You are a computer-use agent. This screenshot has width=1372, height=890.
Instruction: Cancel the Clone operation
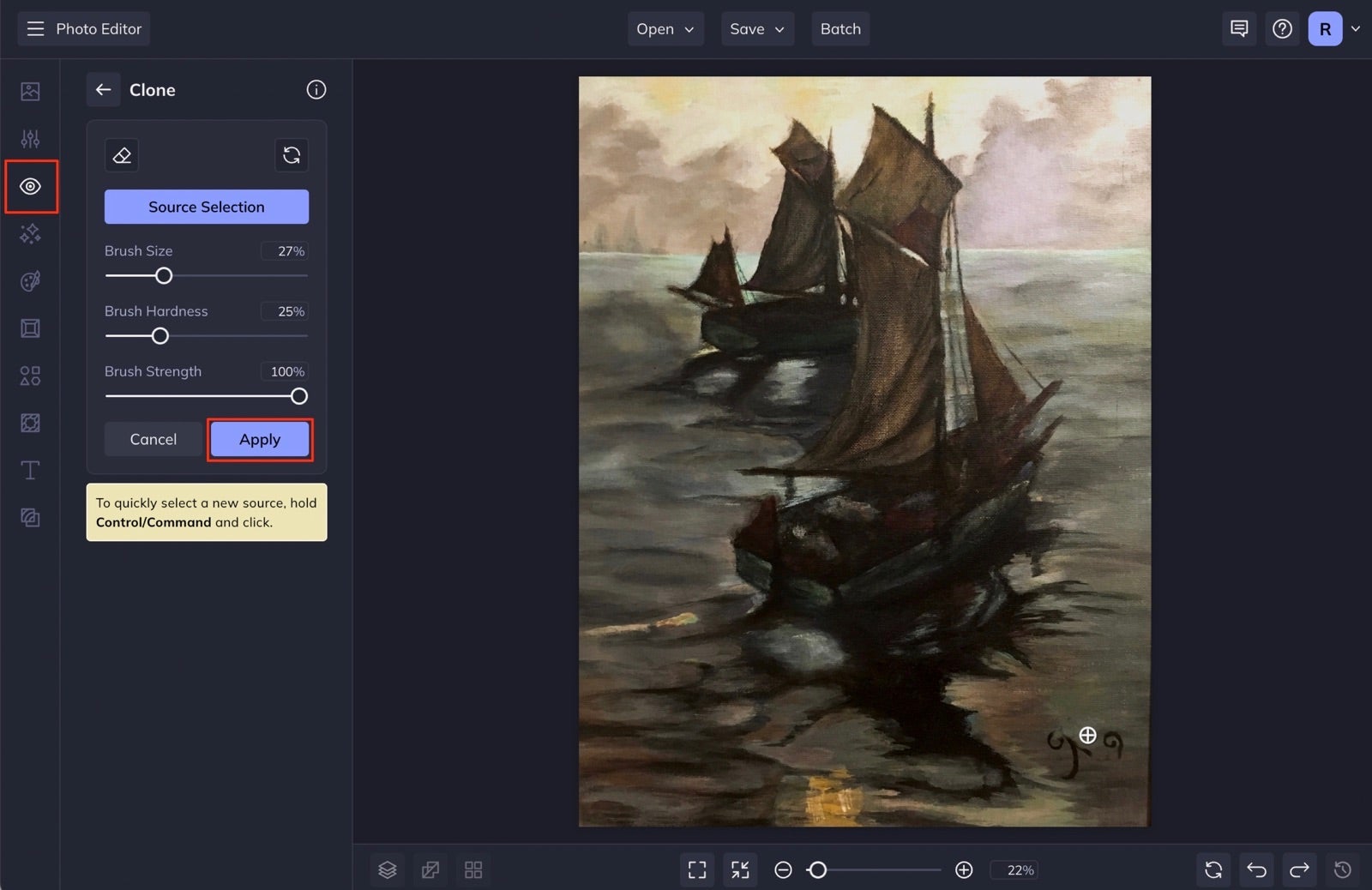click(x=153, y=439)
